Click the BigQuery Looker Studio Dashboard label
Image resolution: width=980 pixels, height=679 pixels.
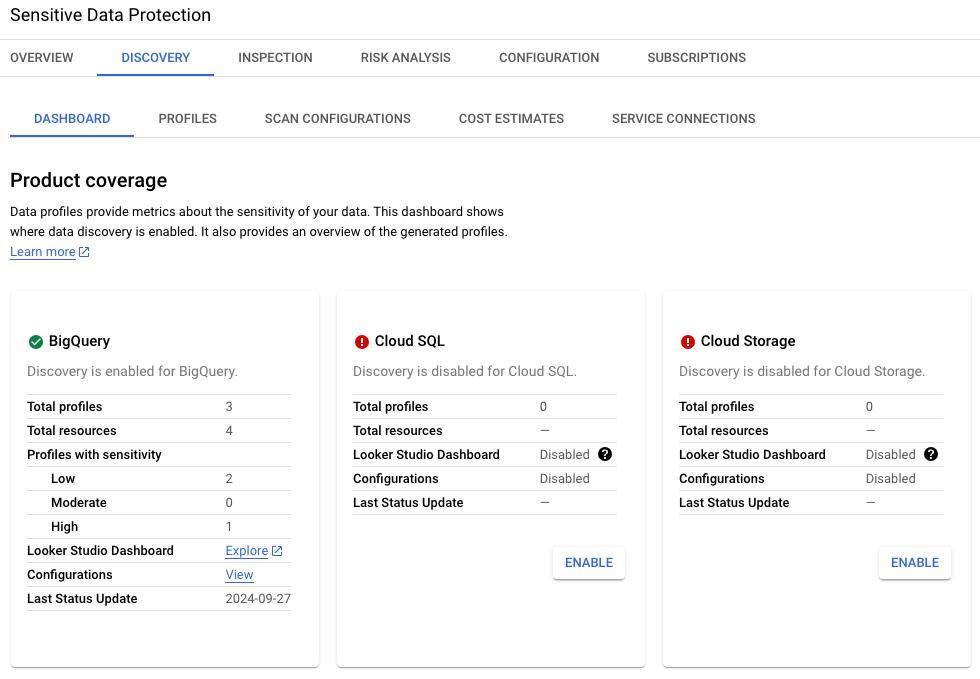[x=100, y=551]
